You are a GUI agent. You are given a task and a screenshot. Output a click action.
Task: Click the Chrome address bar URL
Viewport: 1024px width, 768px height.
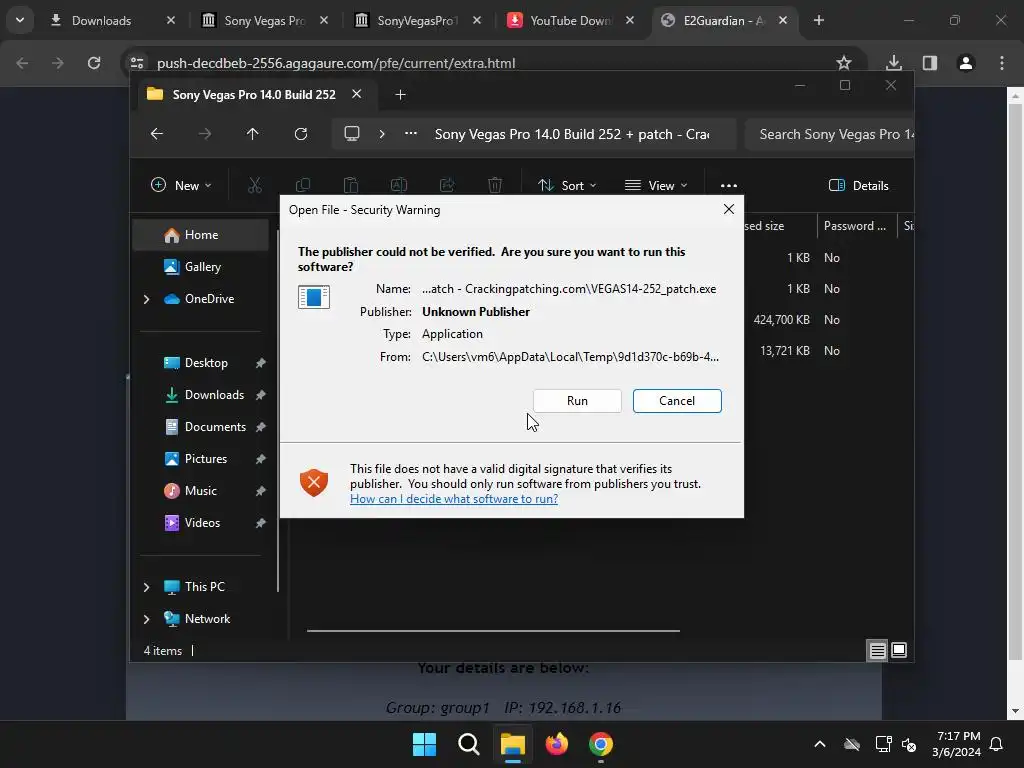pyautogui.click(x=336, y=63)
